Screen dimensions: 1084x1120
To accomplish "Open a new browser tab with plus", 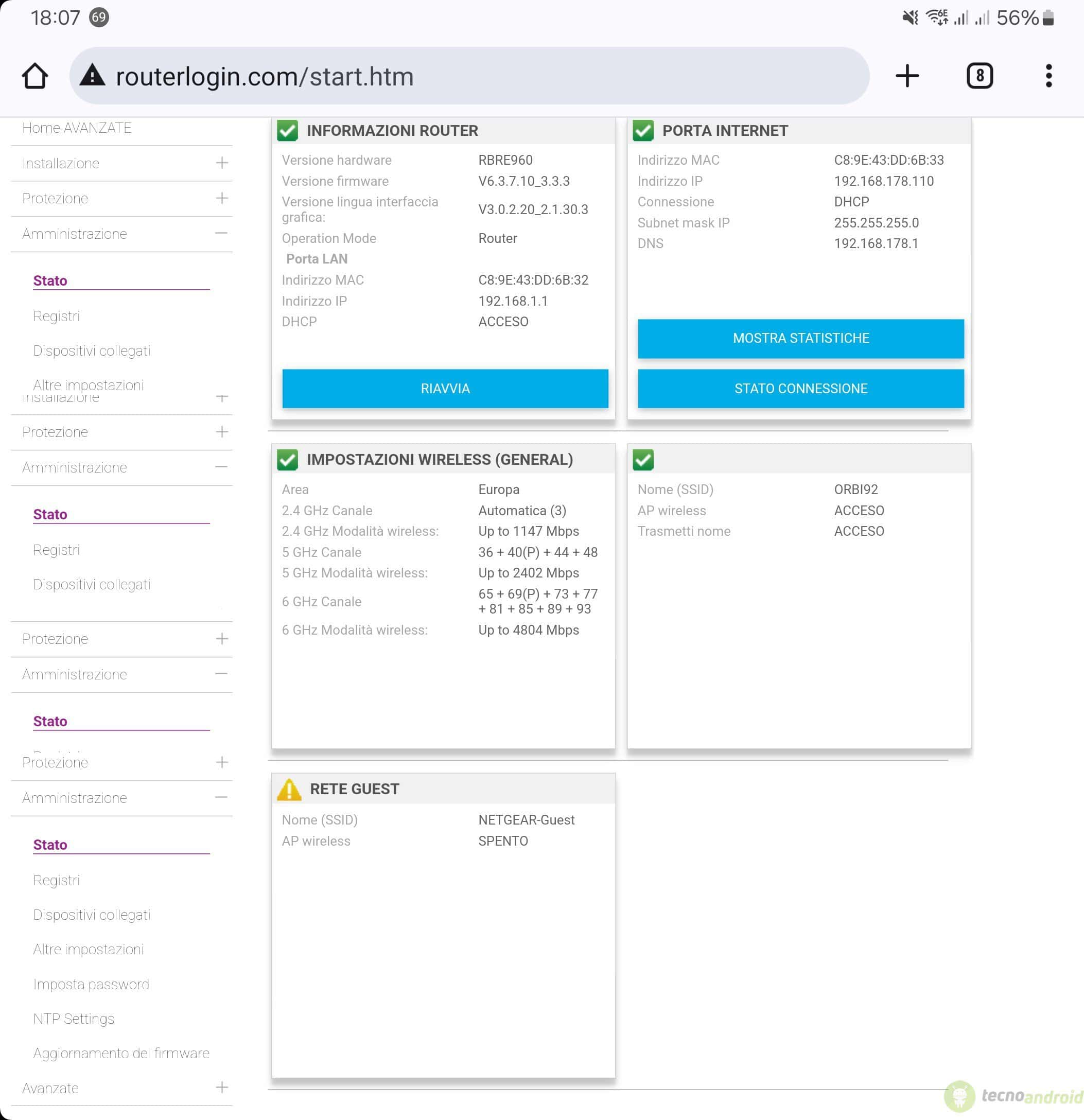I will (x=907, y=76).
